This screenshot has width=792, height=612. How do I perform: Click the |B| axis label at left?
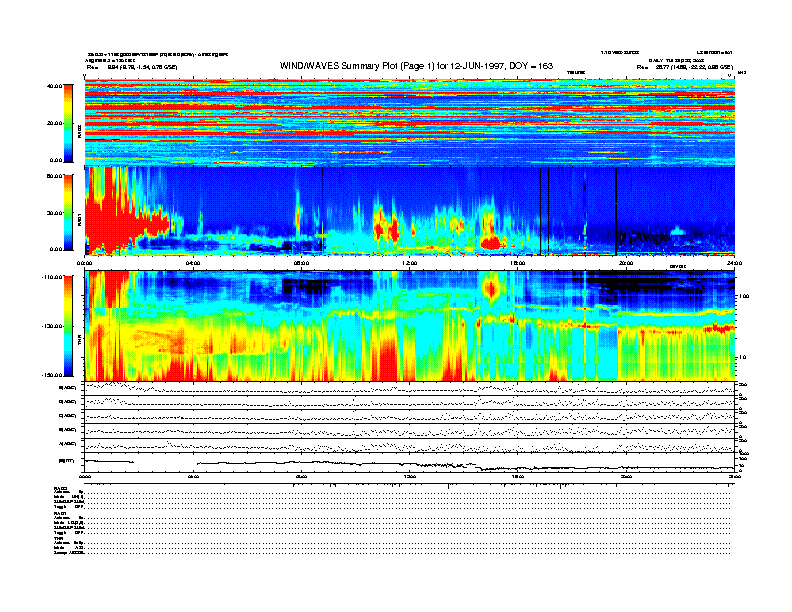66,461
